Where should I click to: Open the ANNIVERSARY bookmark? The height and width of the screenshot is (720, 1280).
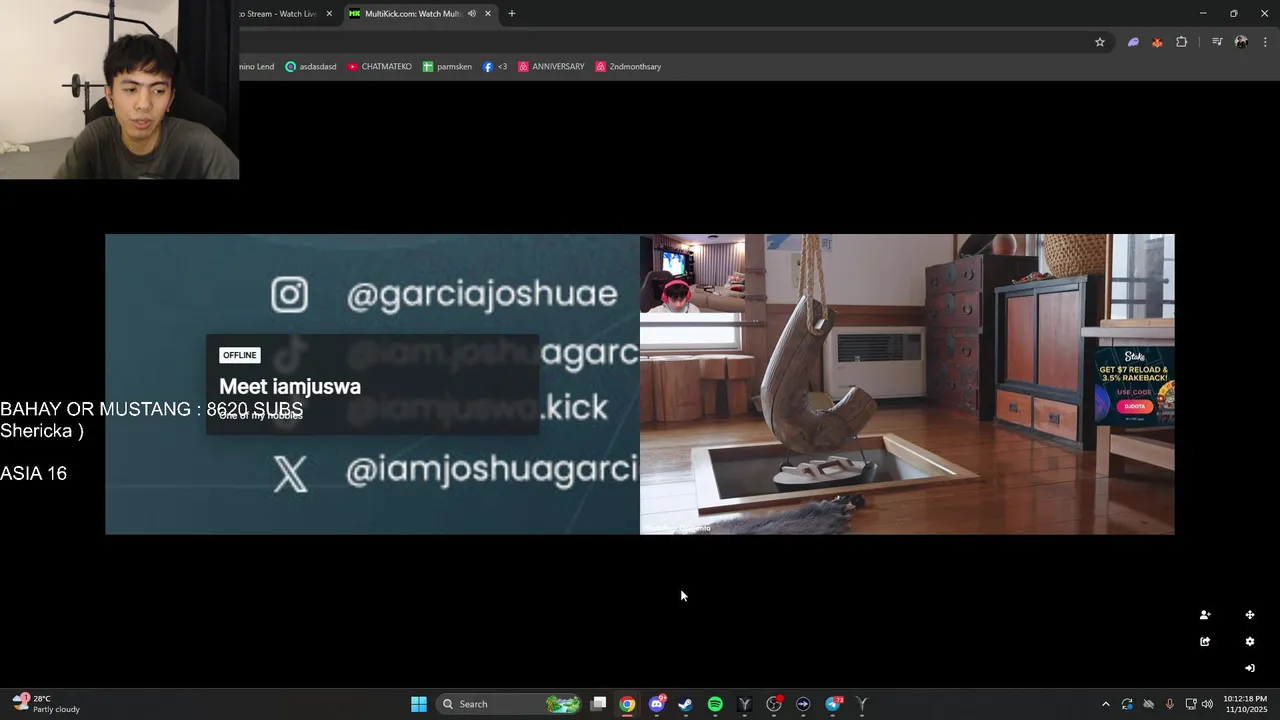pos(551,67)
